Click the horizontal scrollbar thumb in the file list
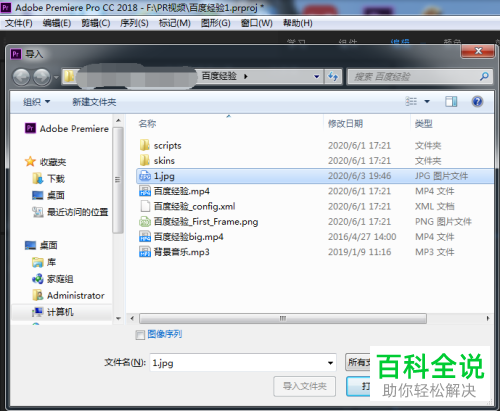500x411 pixels. tap(283, 318)
